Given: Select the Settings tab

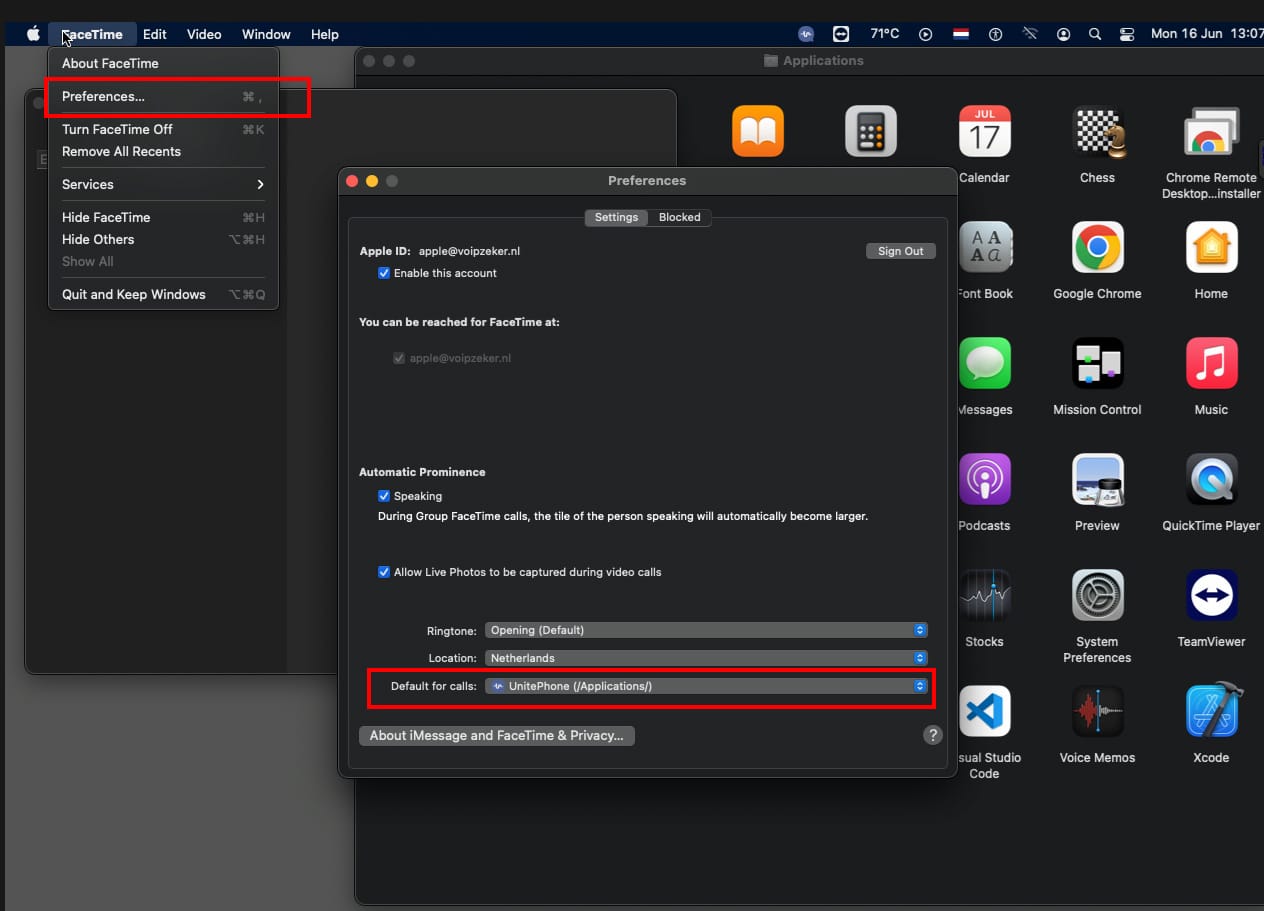Looking at the screenshot, I should tap(616, 217).
